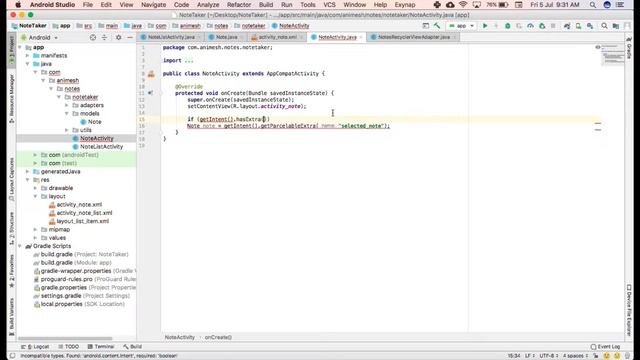
Task: Open Project panel settings gear
Action: click(x=118, y=38)
